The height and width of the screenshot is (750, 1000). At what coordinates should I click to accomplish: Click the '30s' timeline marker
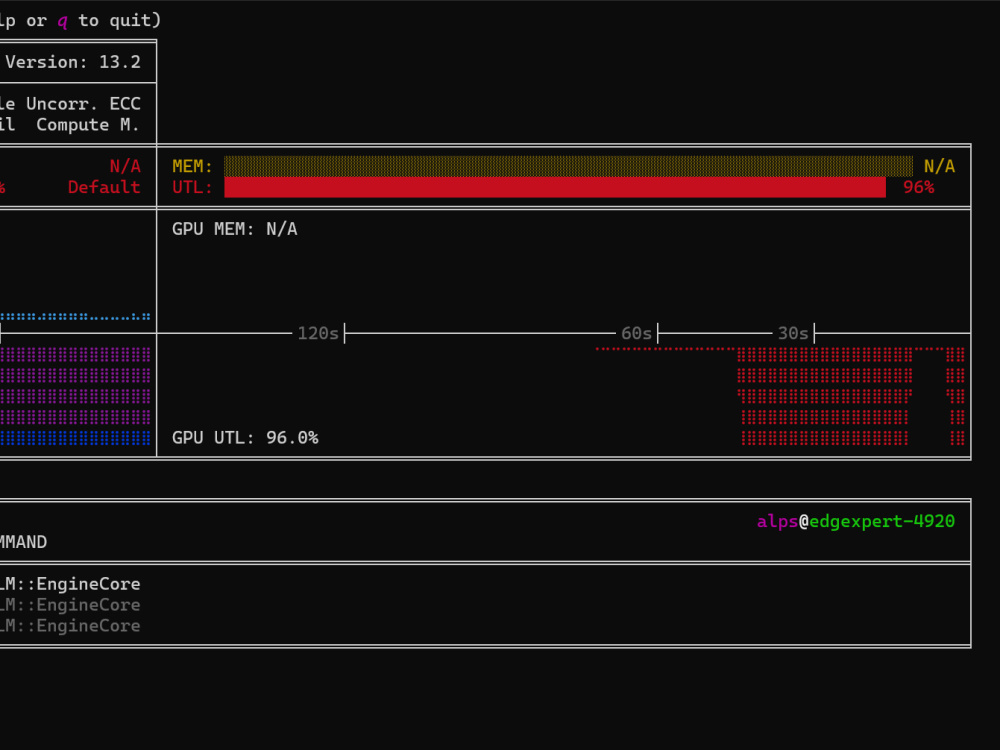[793, 333]
